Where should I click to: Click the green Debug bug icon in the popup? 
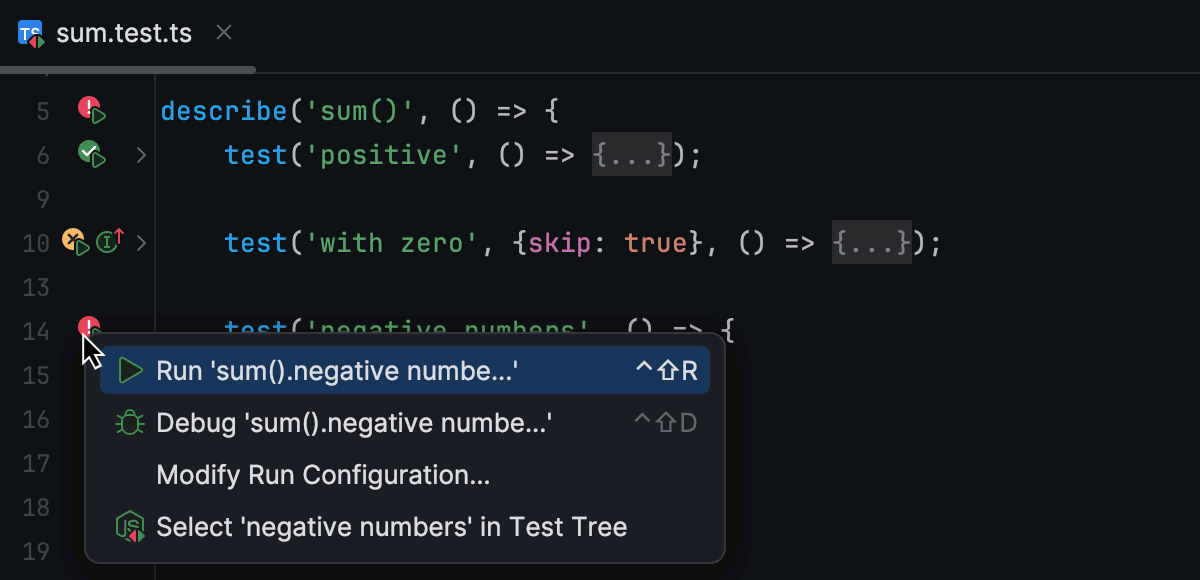(x=130, y=423)
